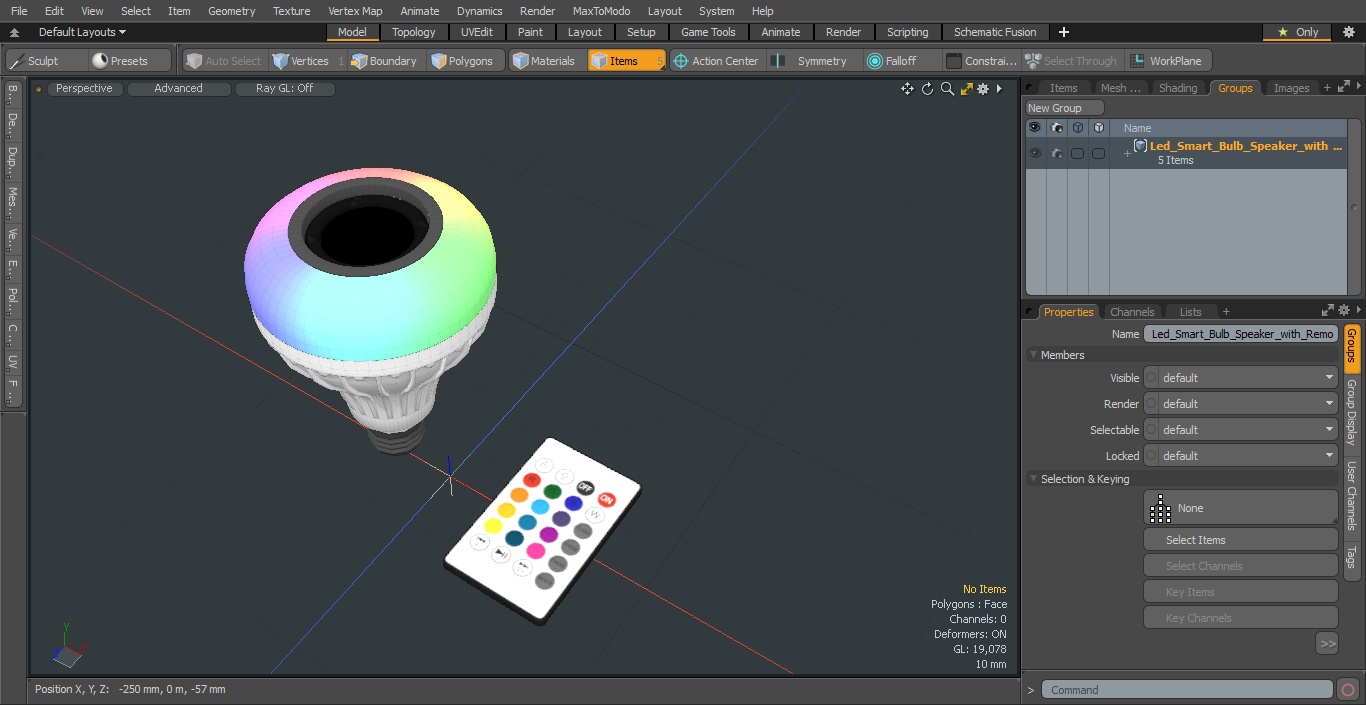This screenshot has width=1366, height=705.
Task: Open the Selectable dropdown
Action: point(1241,430)
